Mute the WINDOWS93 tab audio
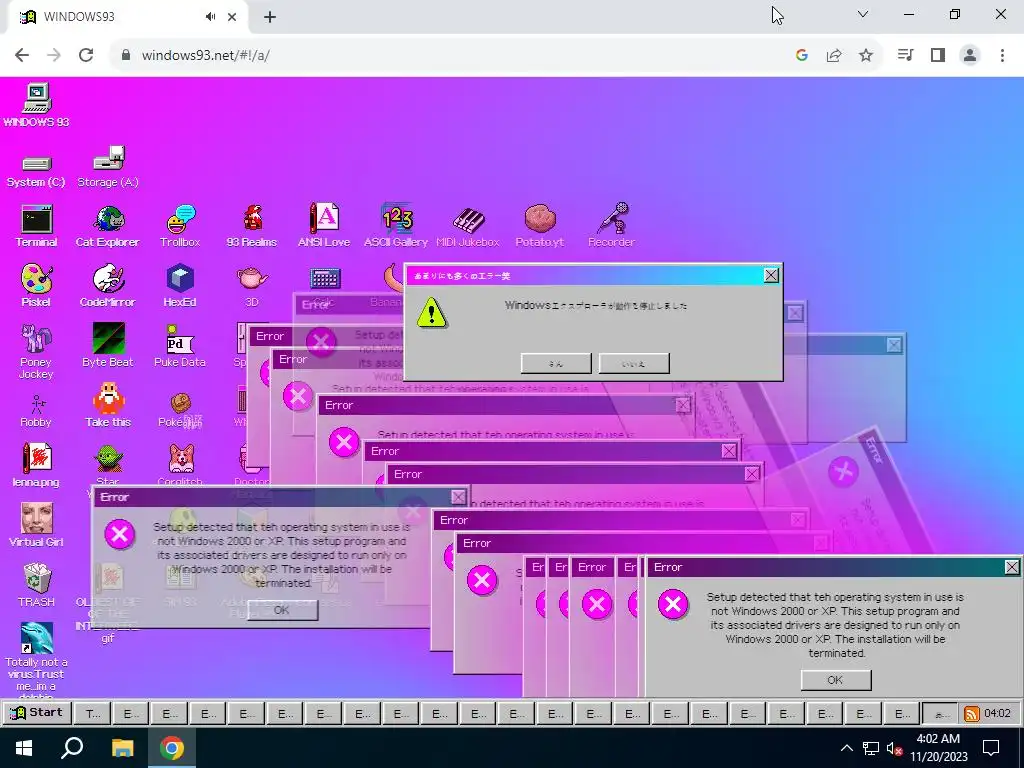The image size is (1024, 768). click(211, 17)
